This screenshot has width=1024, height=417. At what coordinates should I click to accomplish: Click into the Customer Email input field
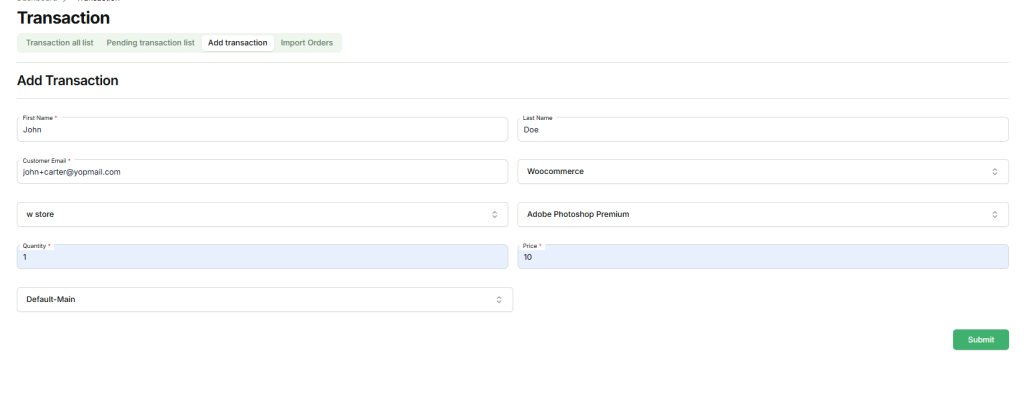pyautogui.click(x=262, y=171)
